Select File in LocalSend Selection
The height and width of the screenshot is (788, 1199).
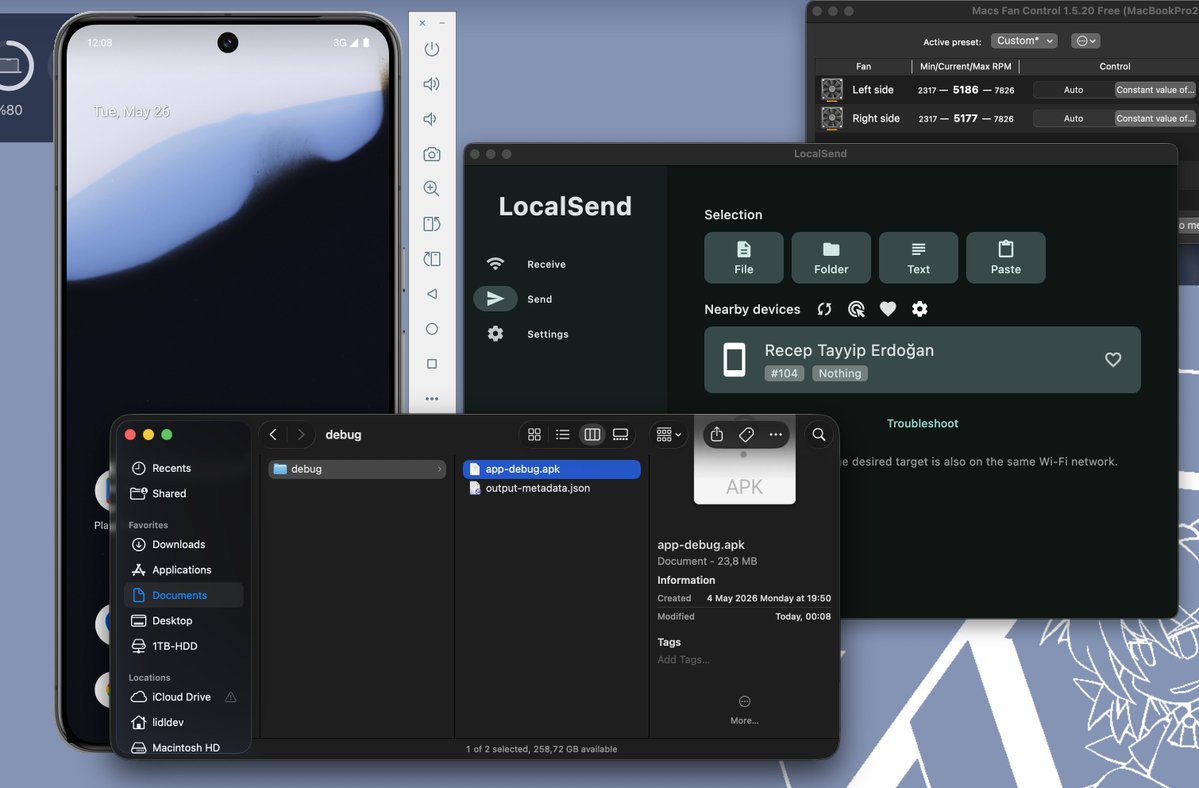[x=744, y=258]
